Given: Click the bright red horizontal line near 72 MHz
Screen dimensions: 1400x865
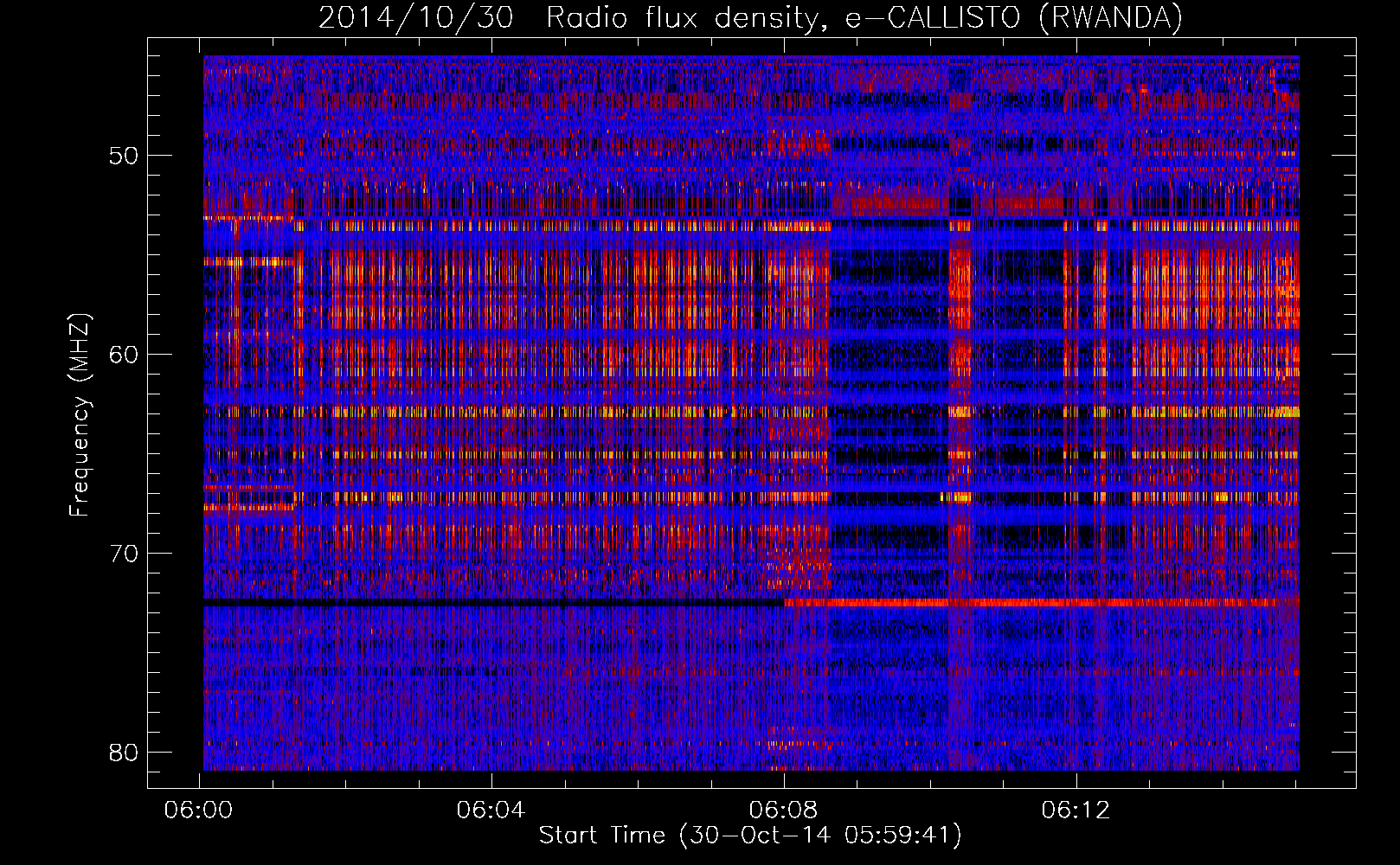Looking at the screenshot, I should [1042, 602].
